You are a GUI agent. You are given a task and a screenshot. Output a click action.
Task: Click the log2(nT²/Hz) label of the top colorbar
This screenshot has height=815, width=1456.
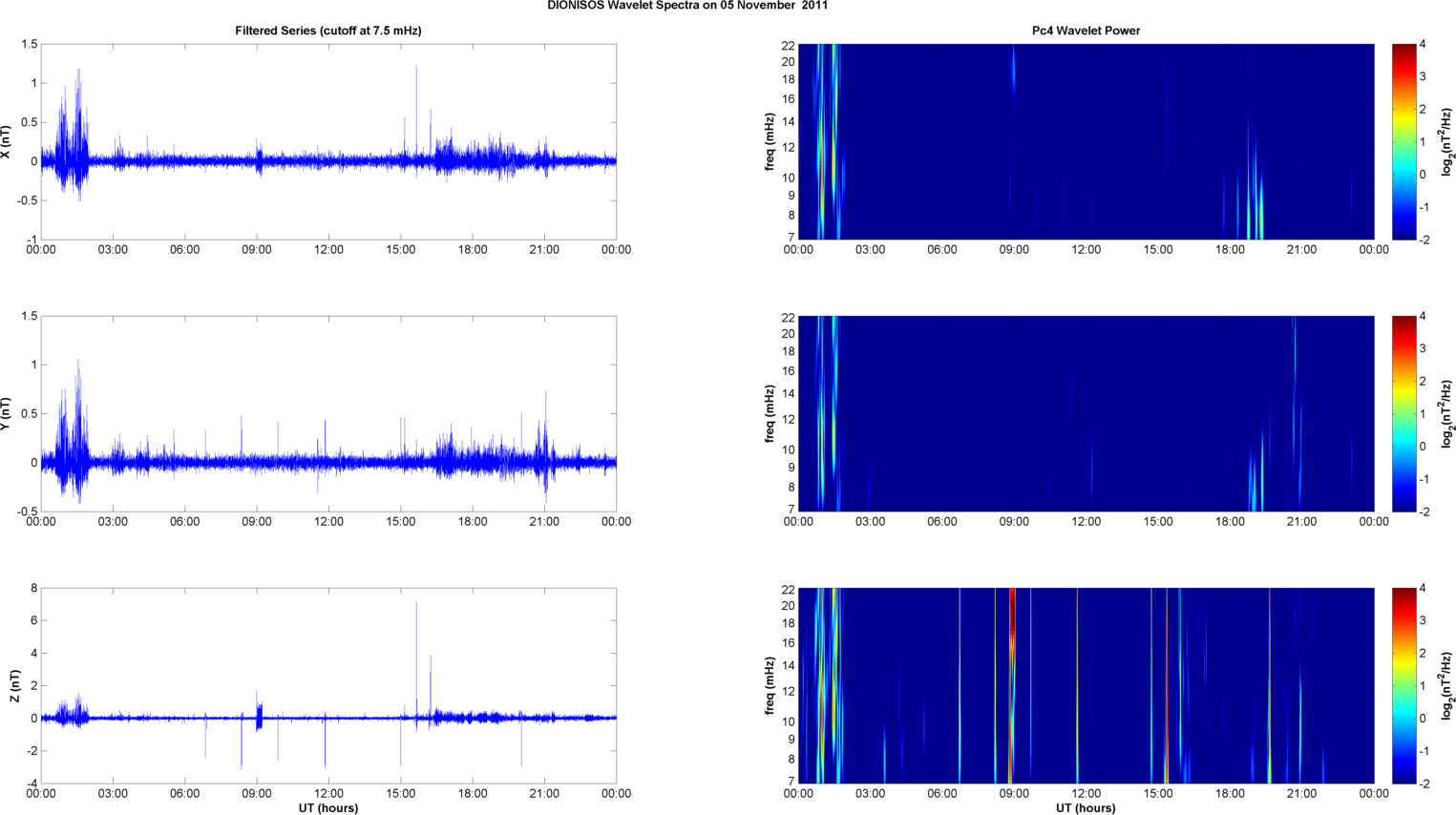[1447, 141]
